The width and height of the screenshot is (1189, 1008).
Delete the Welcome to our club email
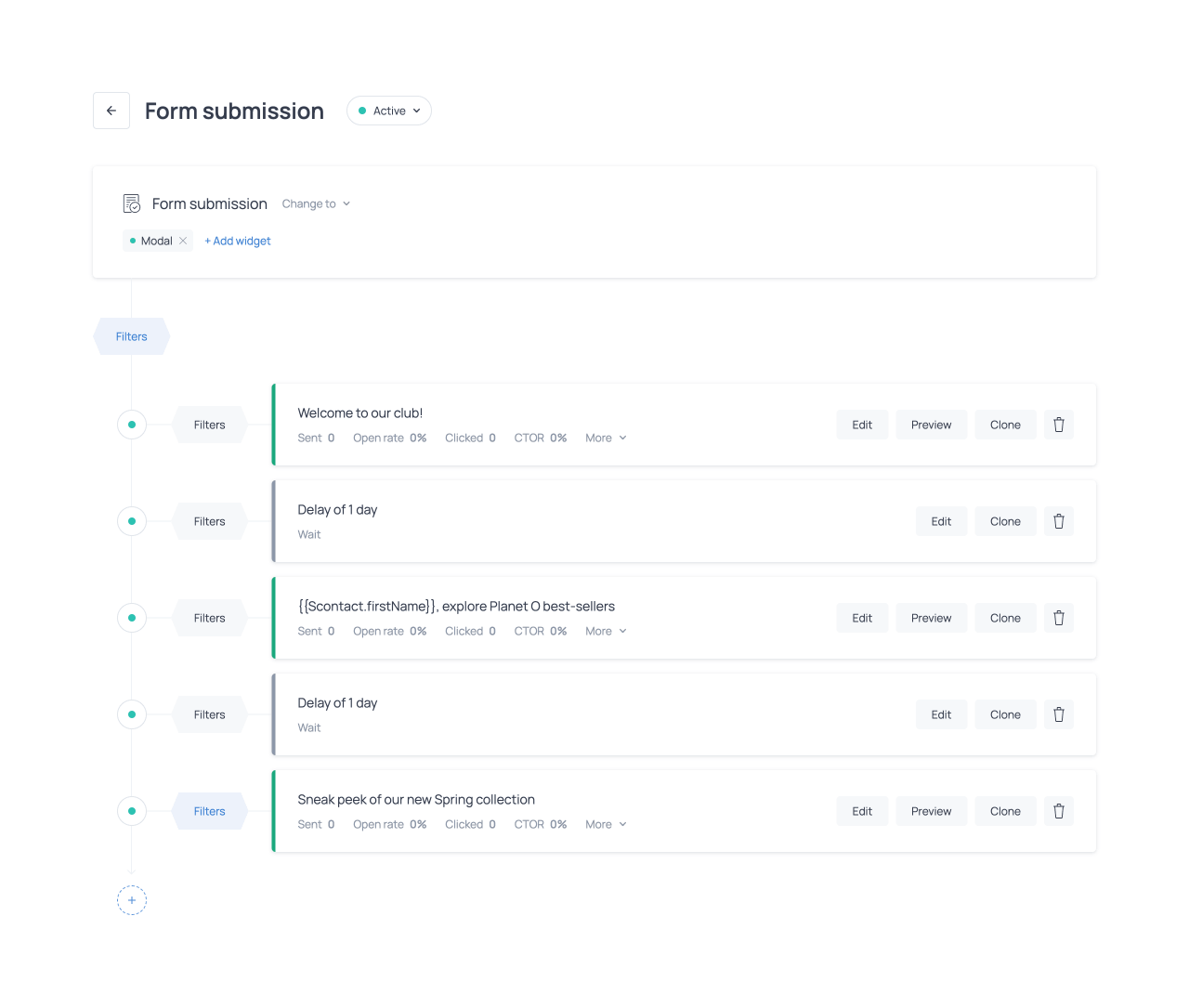pos(1058,425)
